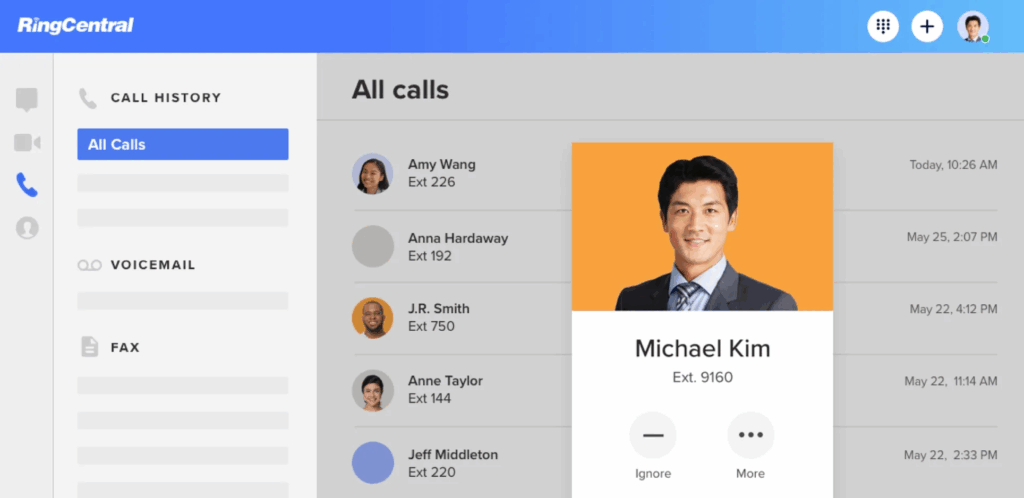Click the plus new action icon
Image resolution: width=1024 pixels, height=498 pixels.
[x=927, y=27]
